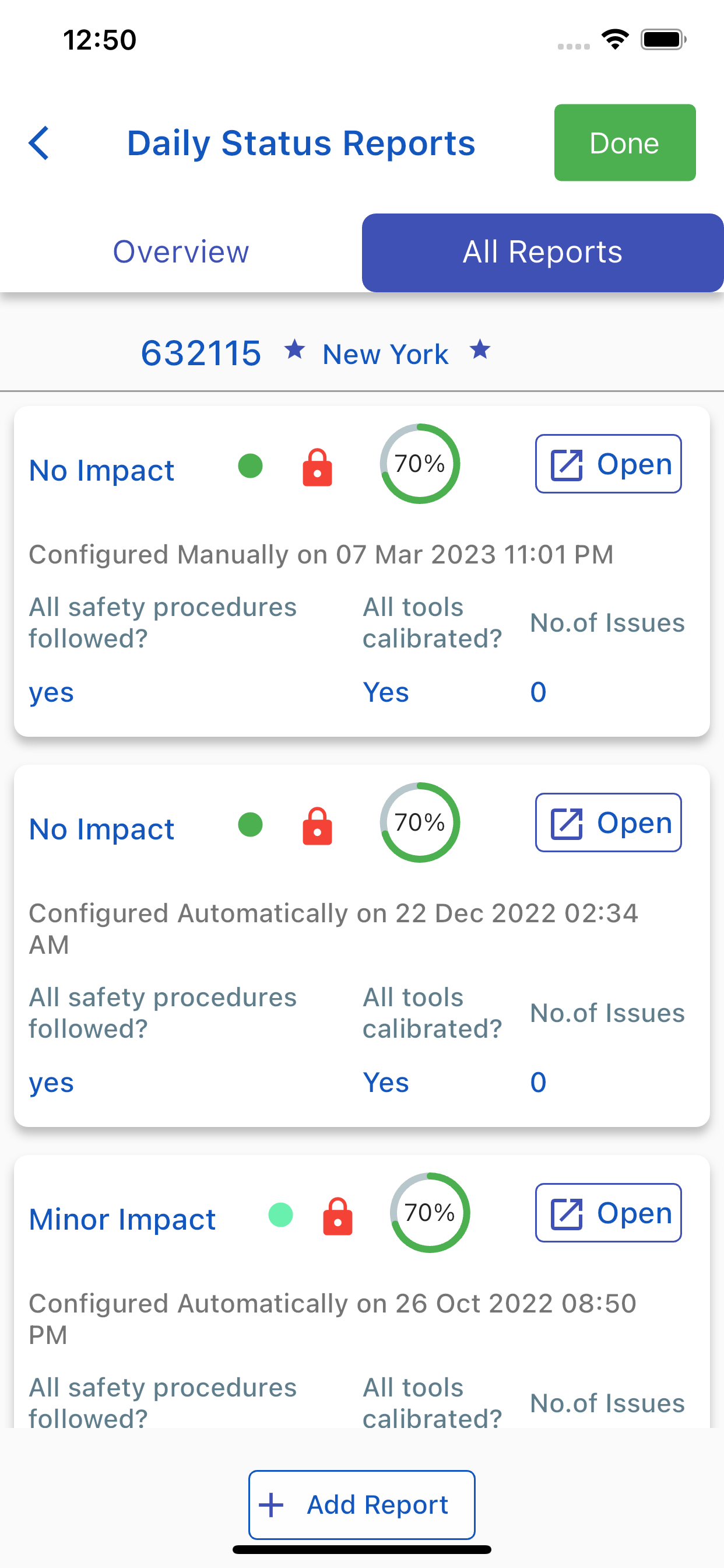This screenshot has width=724, height=1568.
Task: Click the New York location label
Action: pos(386,354)
